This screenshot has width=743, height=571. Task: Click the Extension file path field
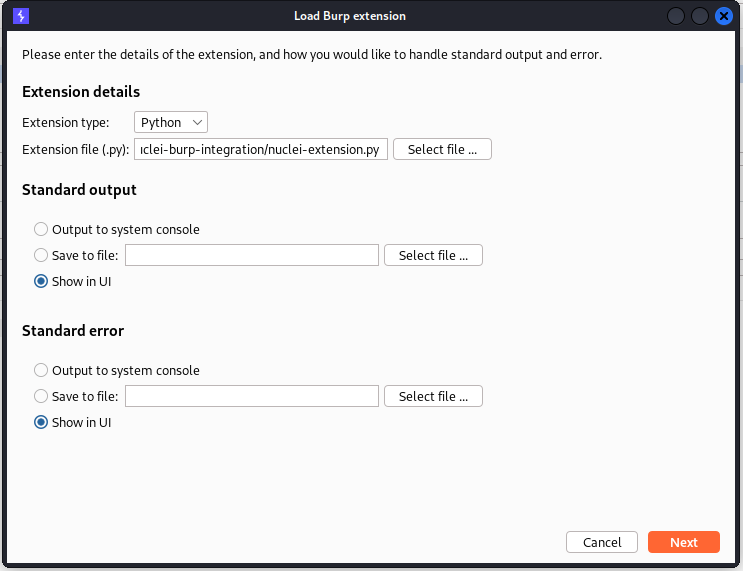(260, 150)
